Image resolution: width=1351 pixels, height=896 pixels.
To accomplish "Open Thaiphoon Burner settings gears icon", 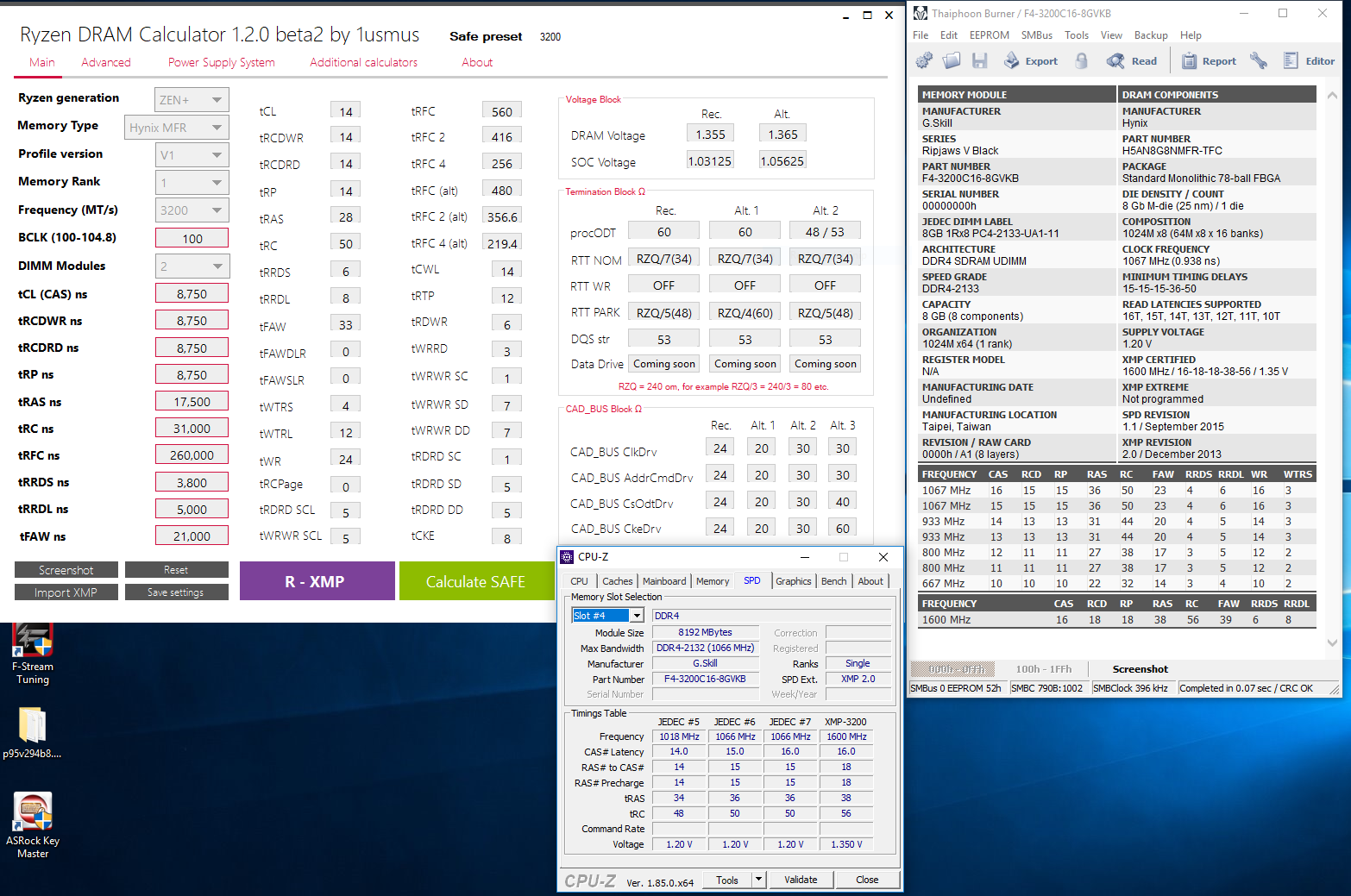I will 924,60.
